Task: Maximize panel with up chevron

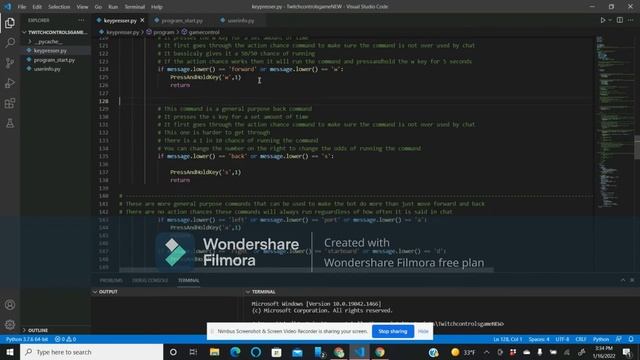Action: [623, 280]
